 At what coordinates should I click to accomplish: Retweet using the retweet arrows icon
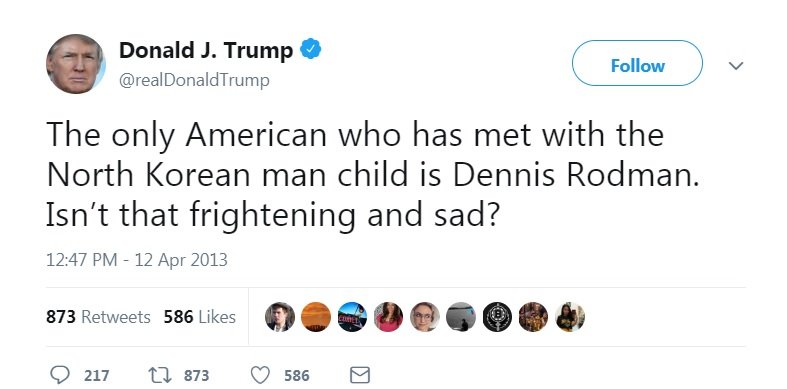click(159, 375)
